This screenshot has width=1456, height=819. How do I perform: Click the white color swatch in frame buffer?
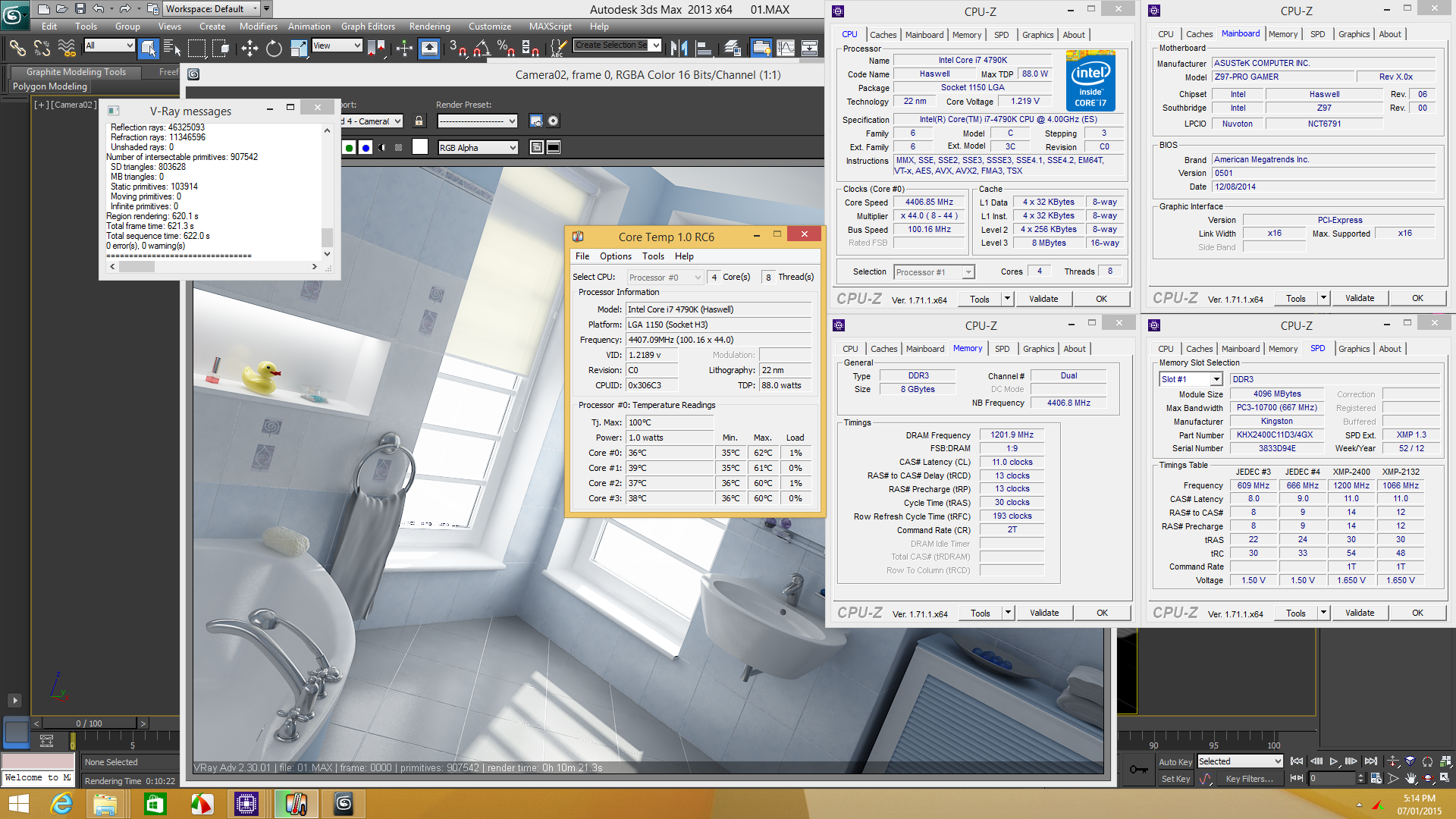click(x=420, y=147)
